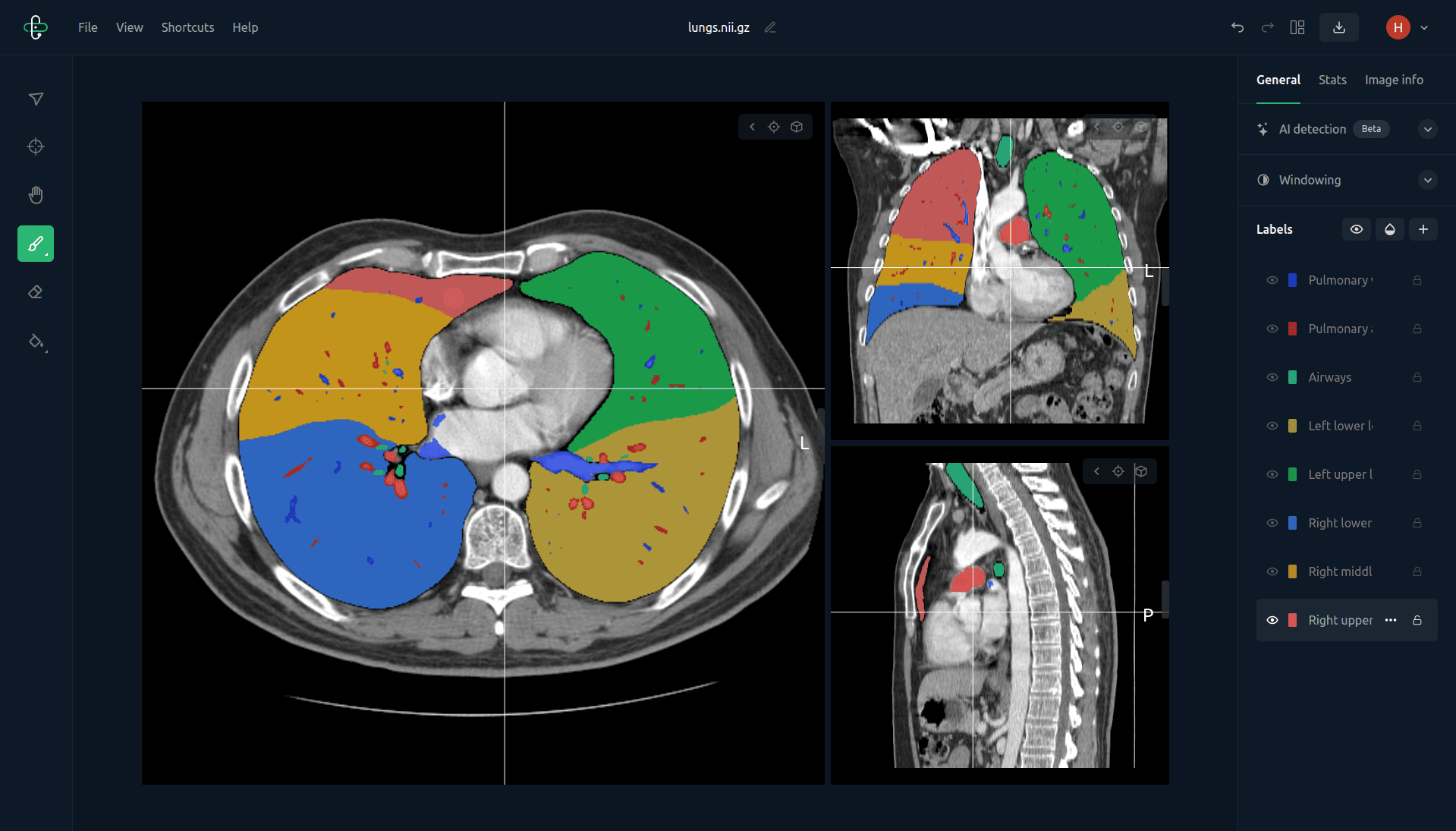
Task: Change the viewer layout grid
Action: click(1297, 27)
